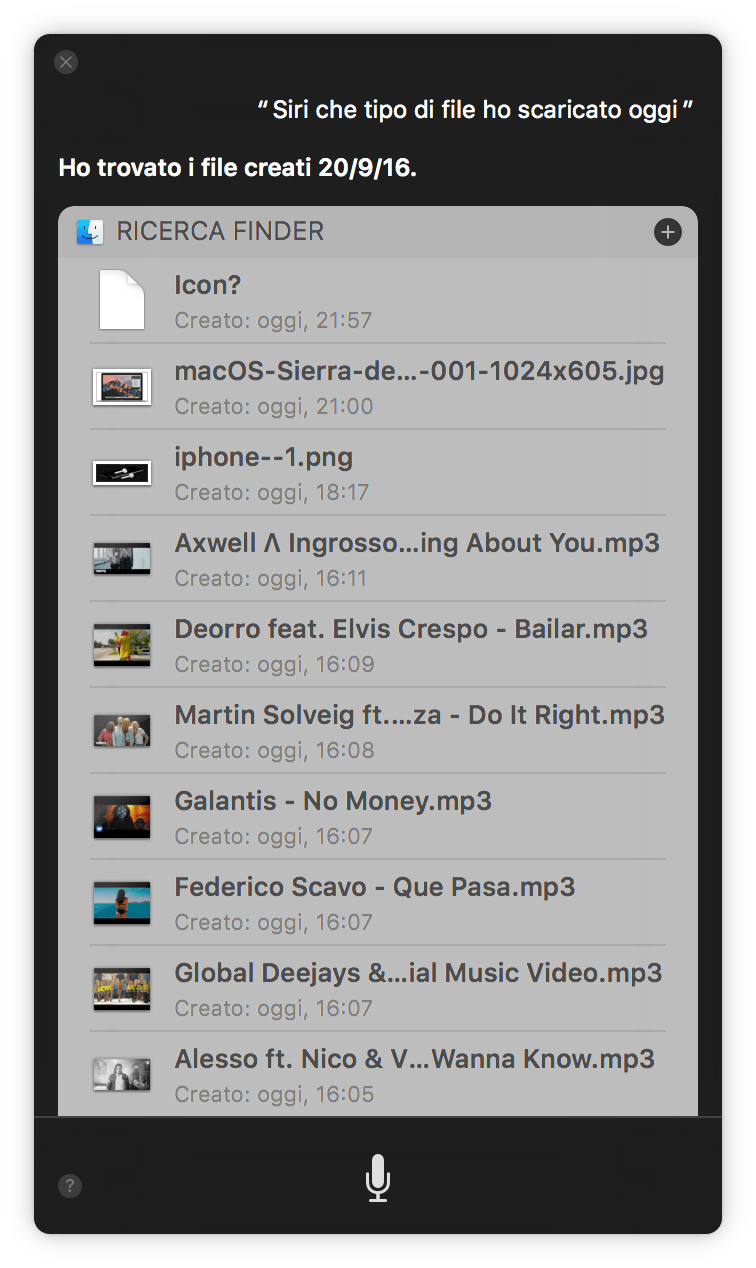
Task: Click the Alesso ft. Nico thumbnail
Action: click(122, 1074)
